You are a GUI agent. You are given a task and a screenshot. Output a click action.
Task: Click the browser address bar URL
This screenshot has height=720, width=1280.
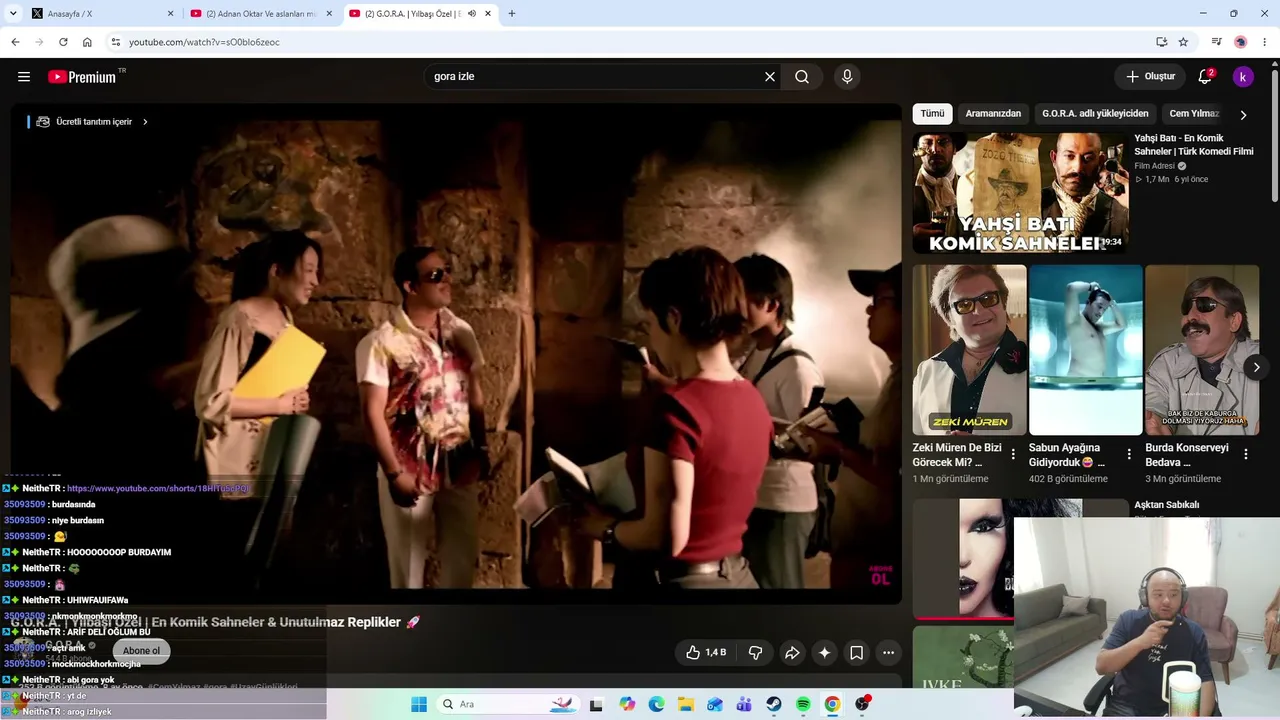[204, 42]
